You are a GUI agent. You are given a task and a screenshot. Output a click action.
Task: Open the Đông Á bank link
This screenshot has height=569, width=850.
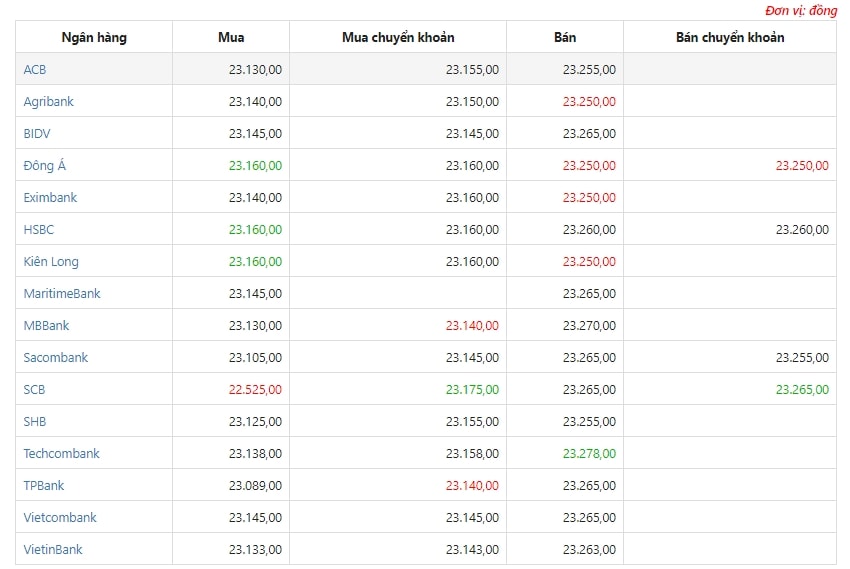click(44, 165)
